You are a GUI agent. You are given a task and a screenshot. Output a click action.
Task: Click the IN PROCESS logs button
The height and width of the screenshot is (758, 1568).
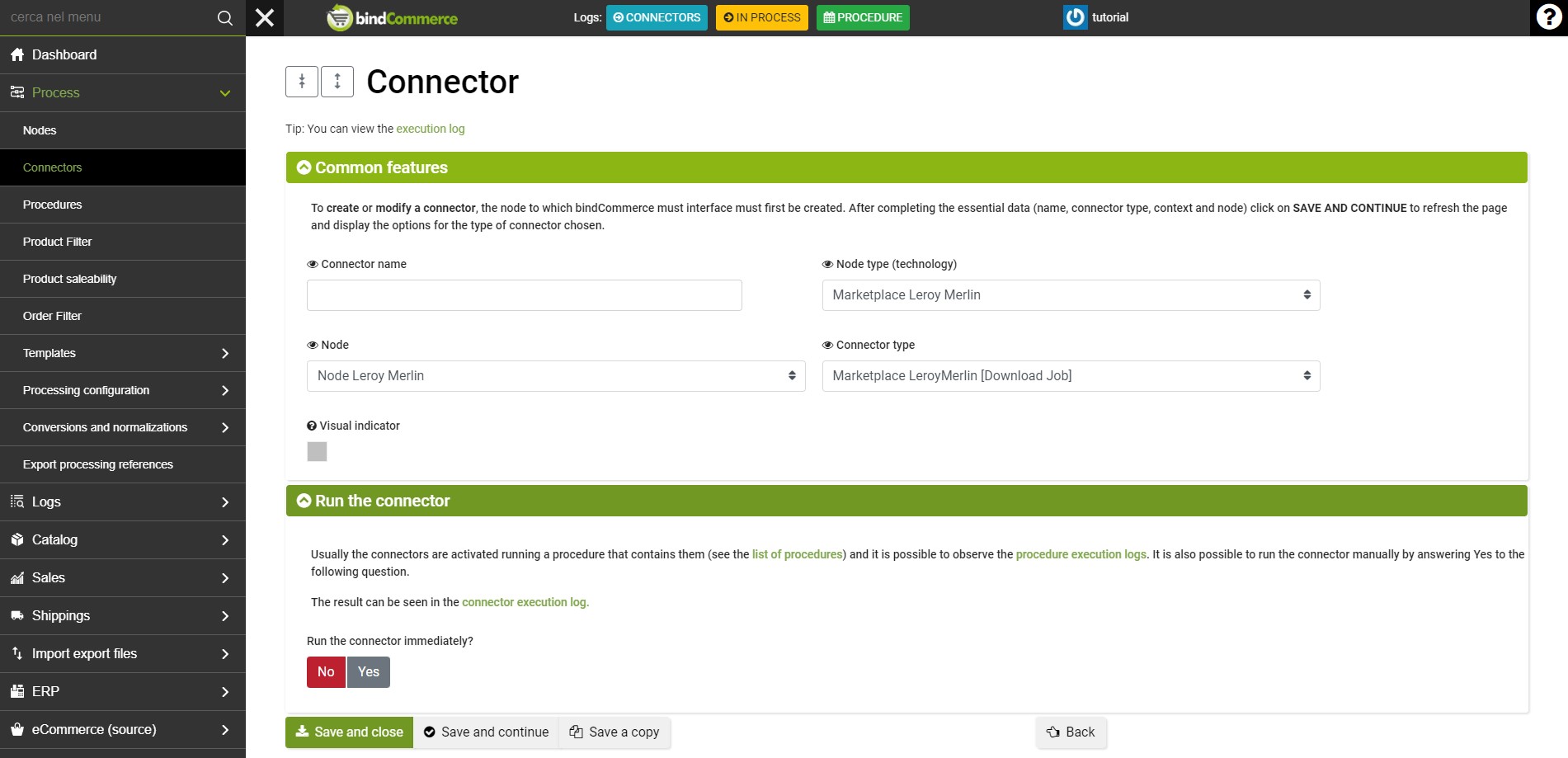[761, 17]
